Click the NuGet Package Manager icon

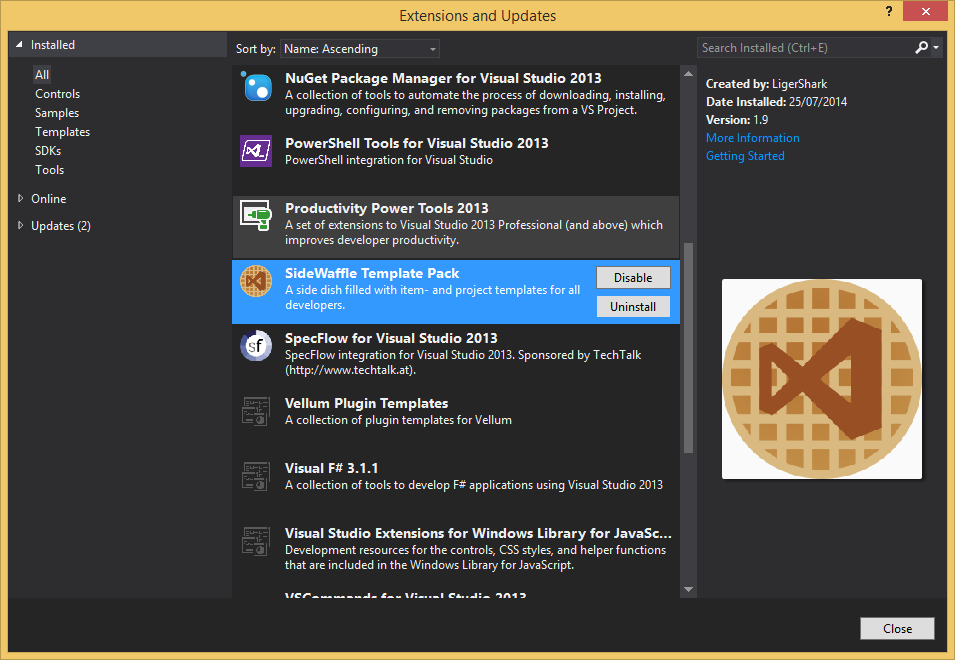click(x=256, y=86)
